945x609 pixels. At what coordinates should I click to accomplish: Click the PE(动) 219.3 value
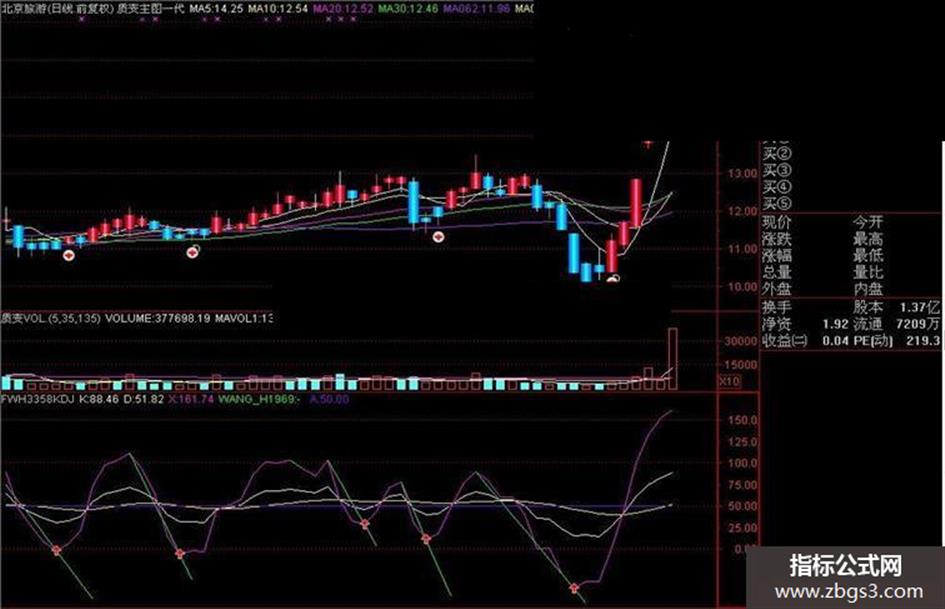[897, 341]
